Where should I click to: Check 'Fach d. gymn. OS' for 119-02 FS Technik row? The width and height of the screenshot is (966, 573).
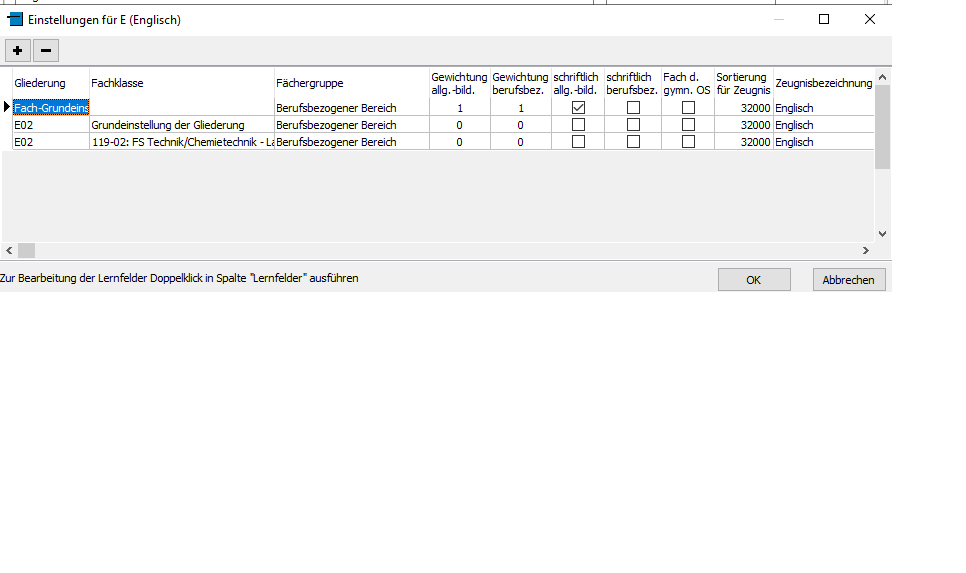(688, 142)
